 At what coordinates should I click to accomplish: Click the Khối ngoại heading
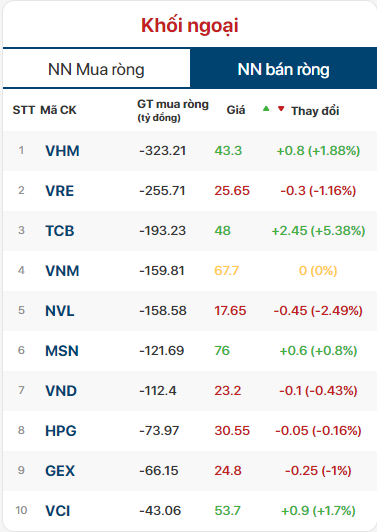tap(190, 26)
